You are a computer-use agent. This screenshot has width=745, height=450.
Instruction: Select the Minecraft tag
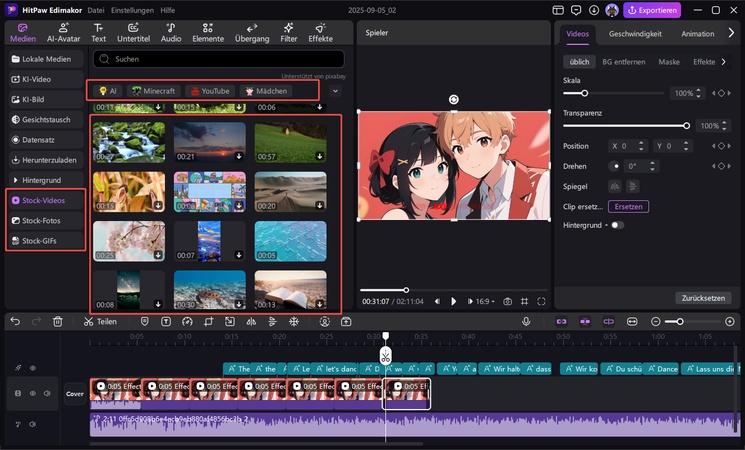(x=154, y=91)
